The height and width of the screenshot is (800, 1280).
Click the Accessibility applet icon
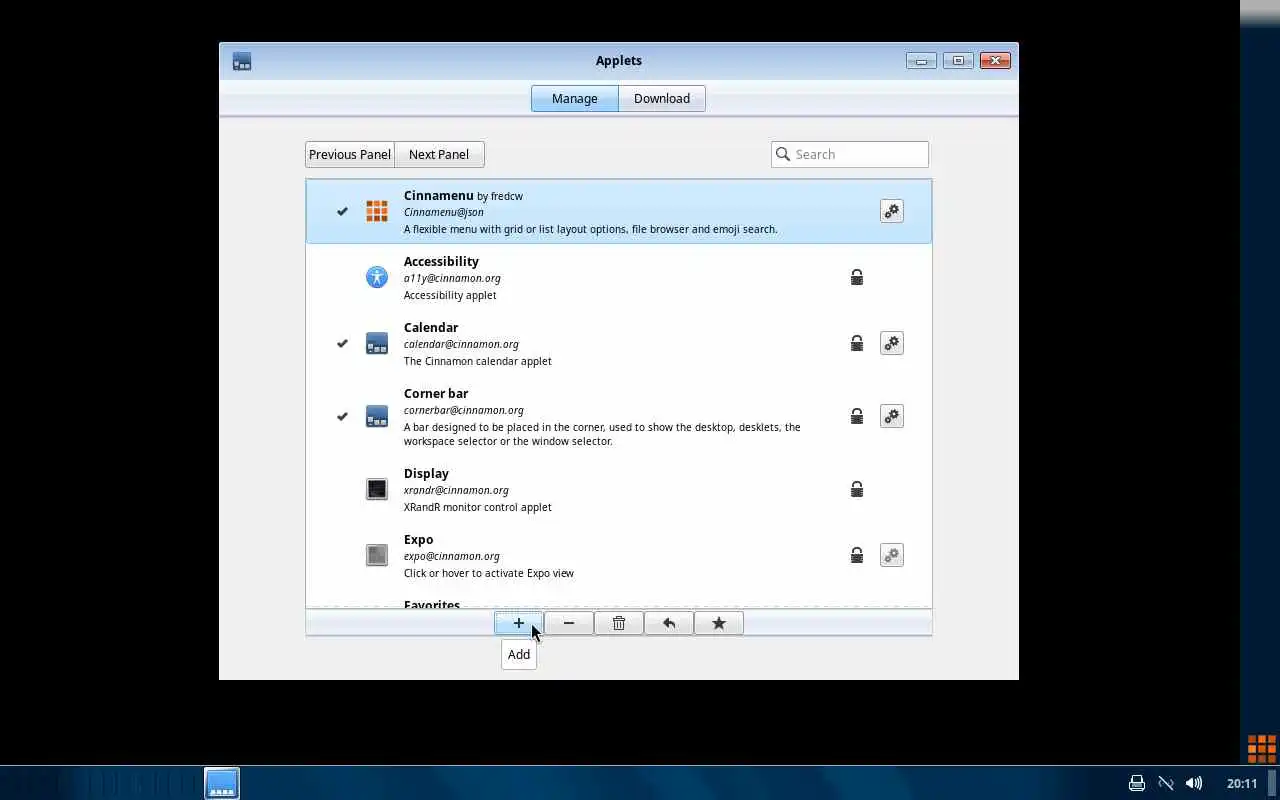coord(377,277)
